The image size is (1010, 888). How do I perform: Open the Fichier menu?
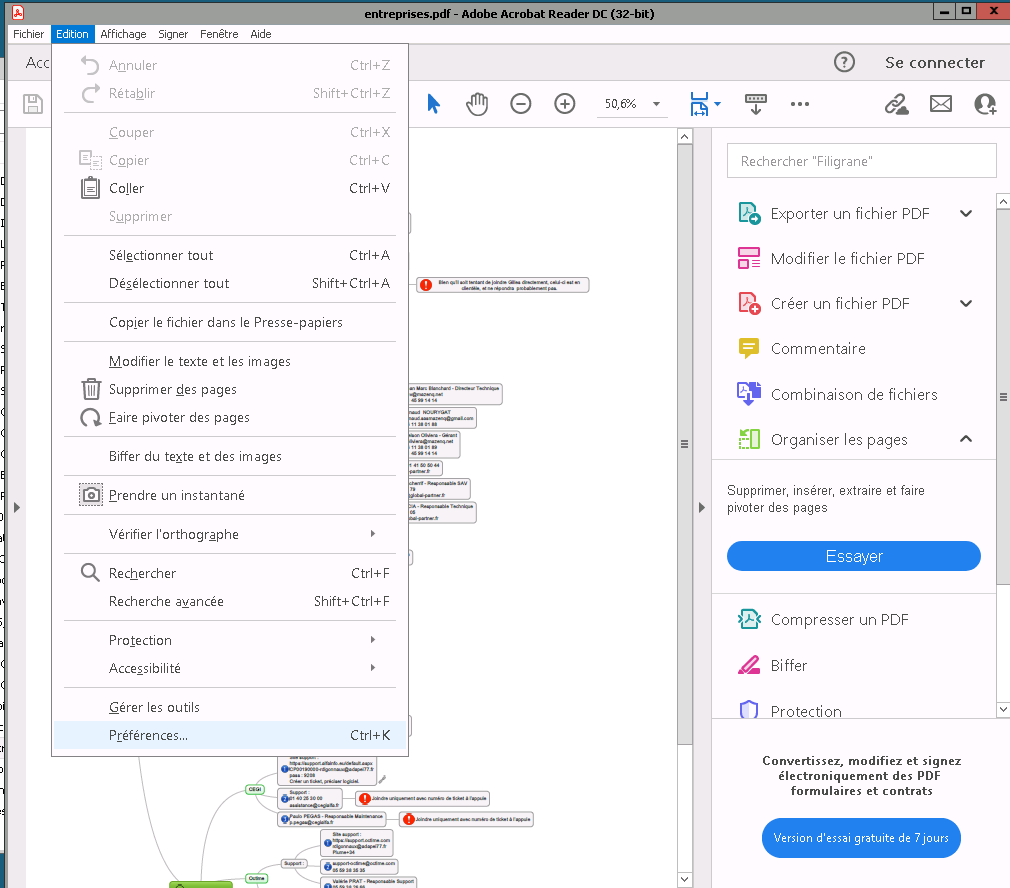point(28,34)
